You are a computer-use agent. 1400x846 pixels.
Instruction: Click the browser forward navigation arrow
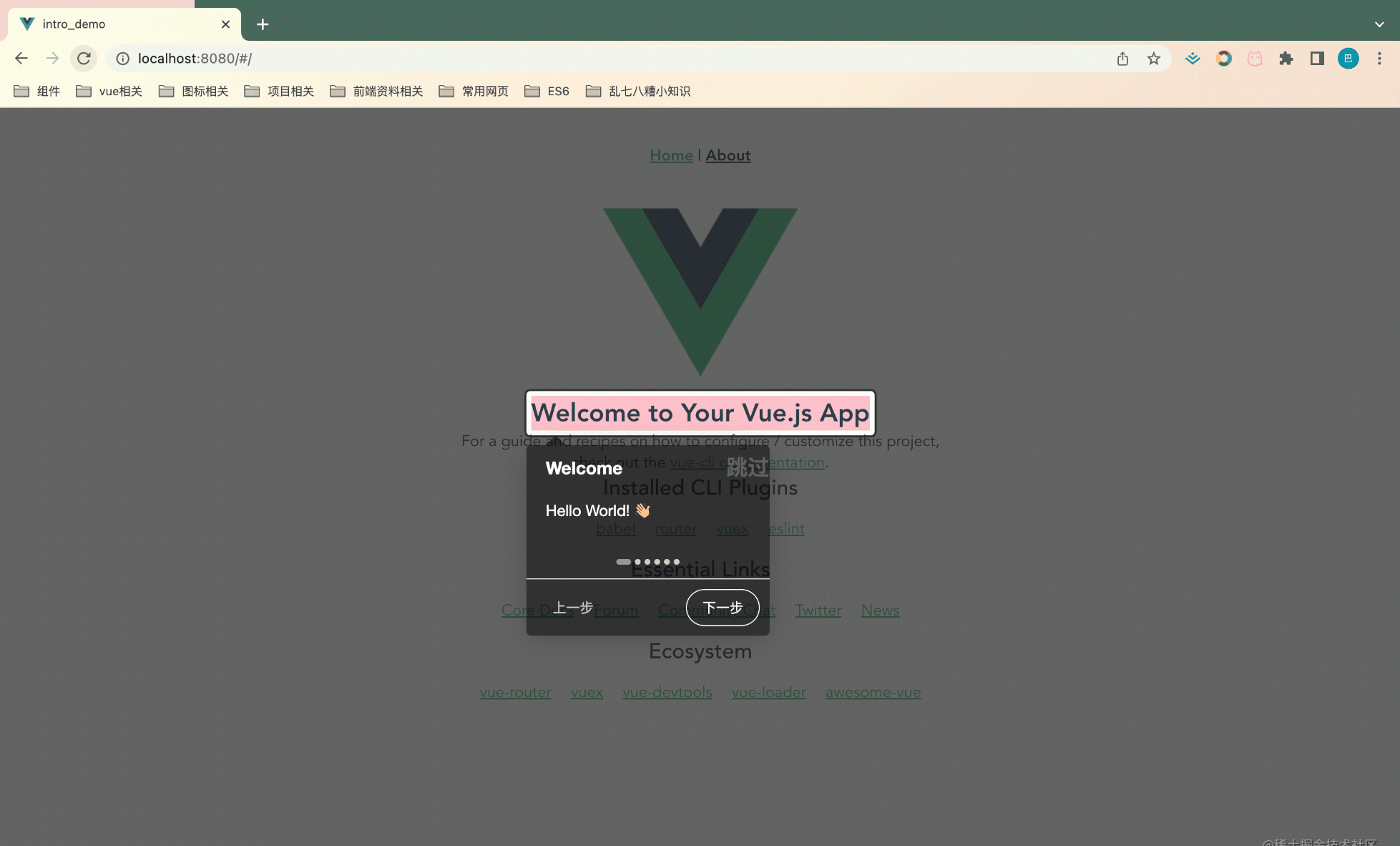pyautogui.click(x=52, y=58)
